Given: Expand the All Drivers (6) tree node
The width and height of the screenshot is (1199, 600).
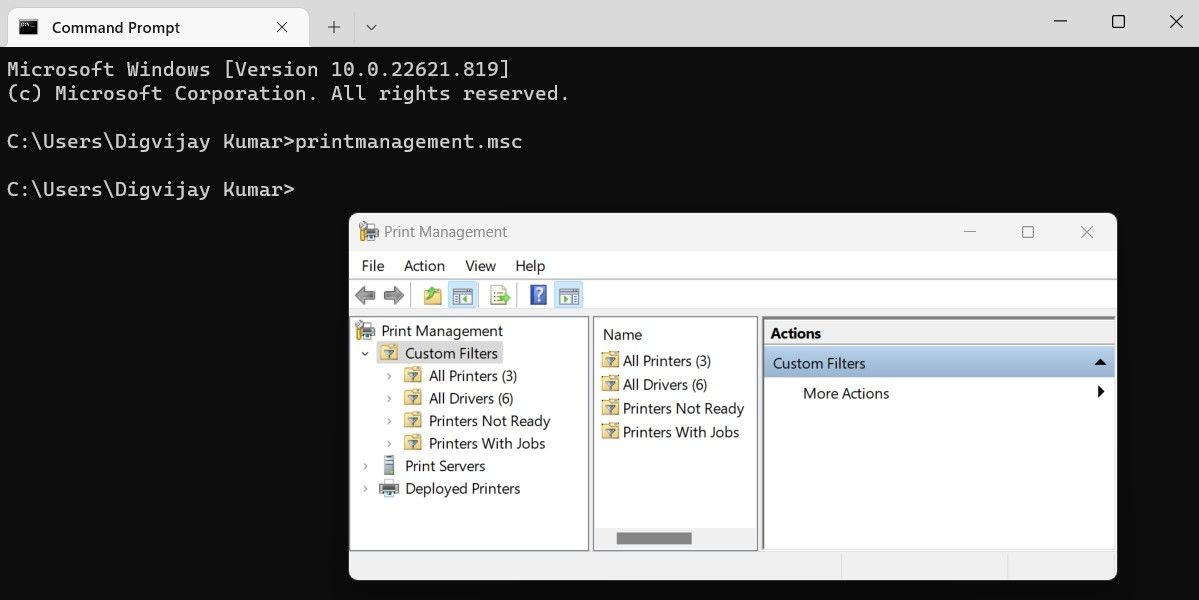Looking at the screenshot, I should point(389,398).
